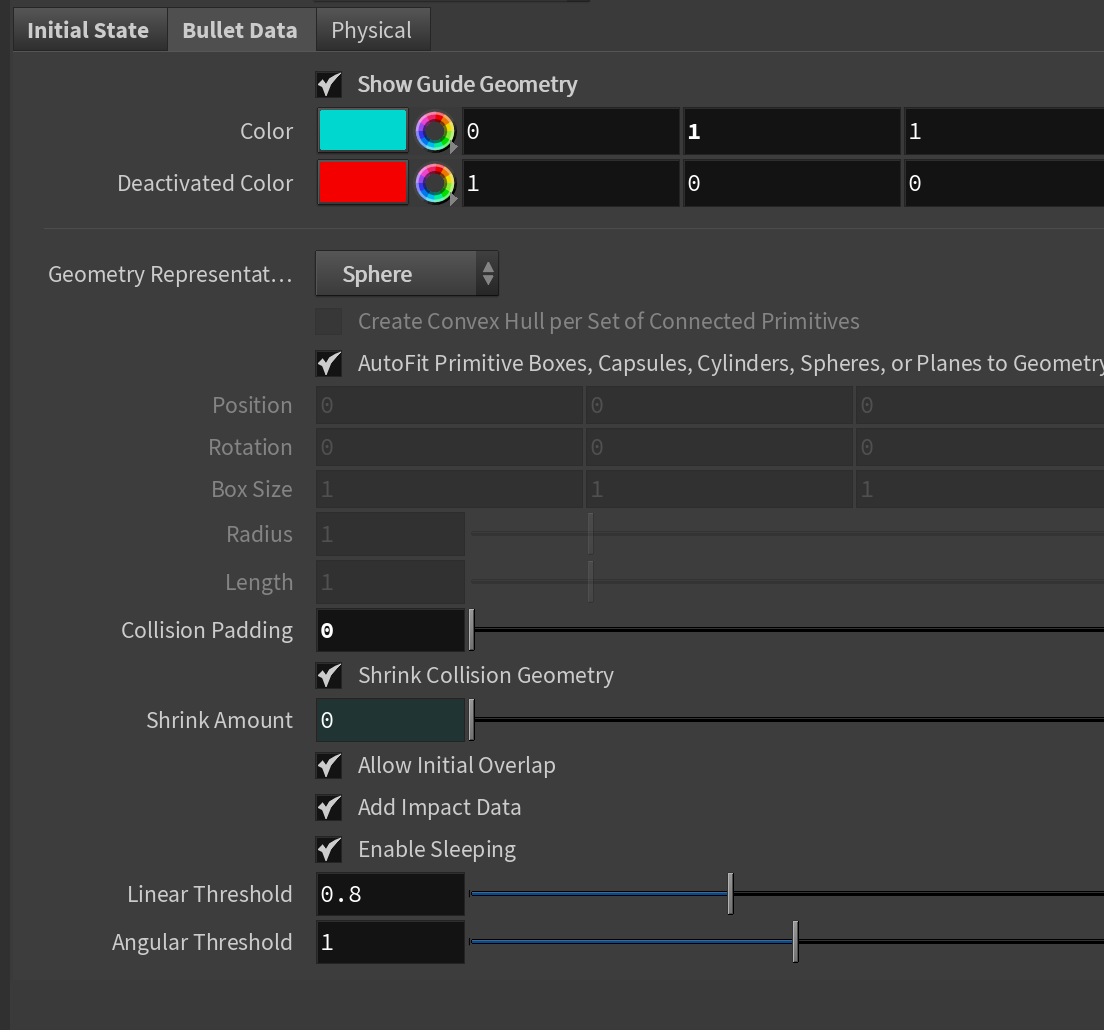
Task: Click the Length value field
Action: tap(390, 582)
